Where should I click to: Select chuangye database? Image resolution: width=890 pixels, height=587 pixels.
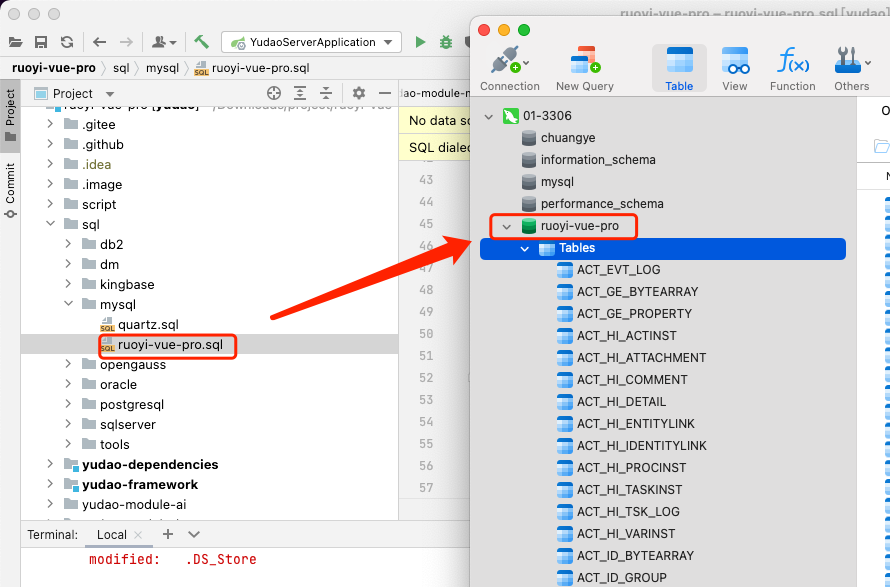point(568,138)
